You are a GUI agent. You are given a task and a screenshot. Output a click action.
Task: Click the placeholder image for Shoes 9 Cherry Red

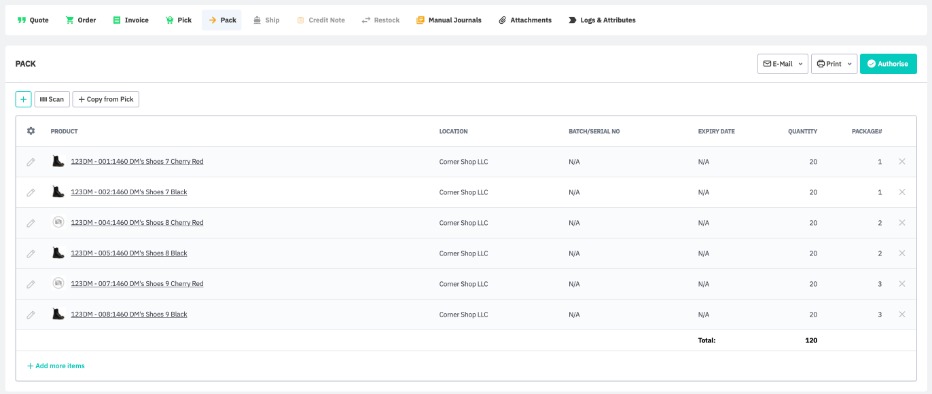[58, 283]
